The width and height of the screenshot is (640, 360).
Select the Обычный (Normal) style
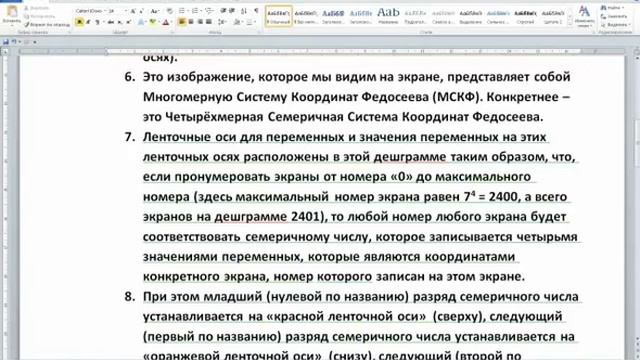tap(278, 16)
